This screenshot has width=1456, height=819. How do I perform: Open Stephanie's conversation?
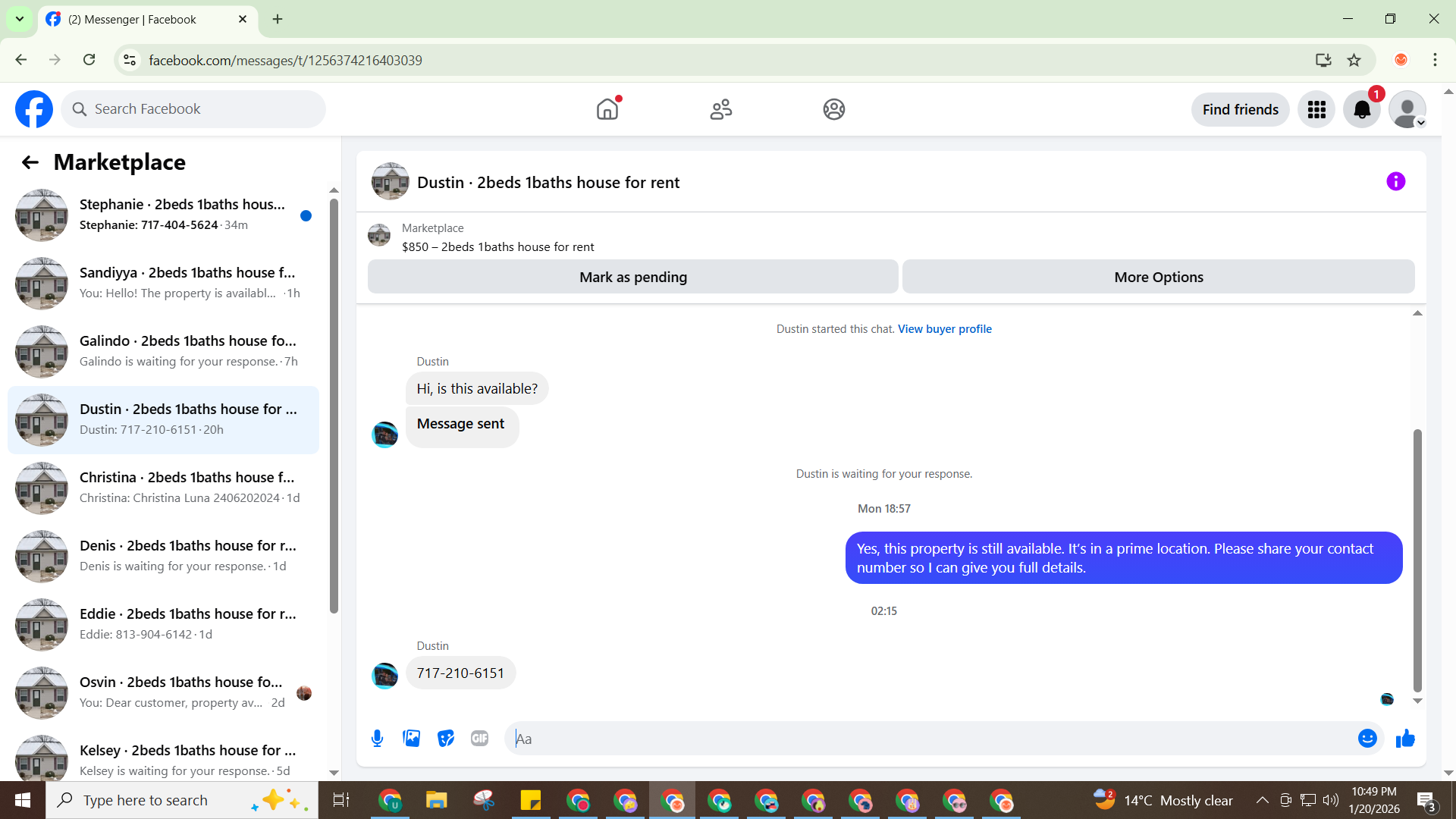163,215
